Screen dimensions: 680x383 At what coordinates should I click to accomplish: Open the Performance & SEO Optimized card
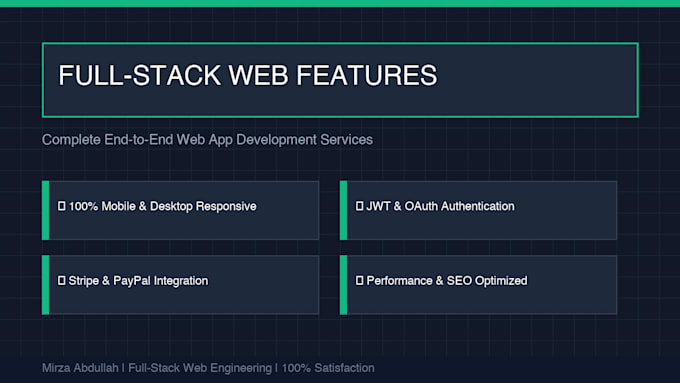coord(478,285)
